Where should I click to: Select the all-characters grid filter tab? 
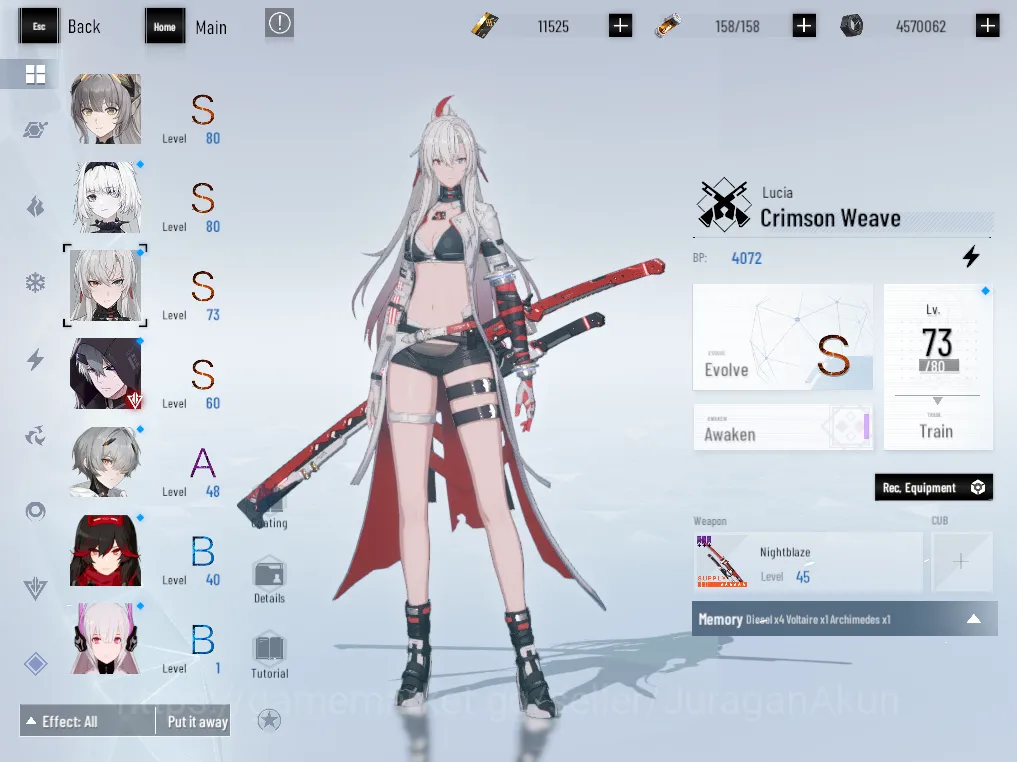(x=35, y=75)
